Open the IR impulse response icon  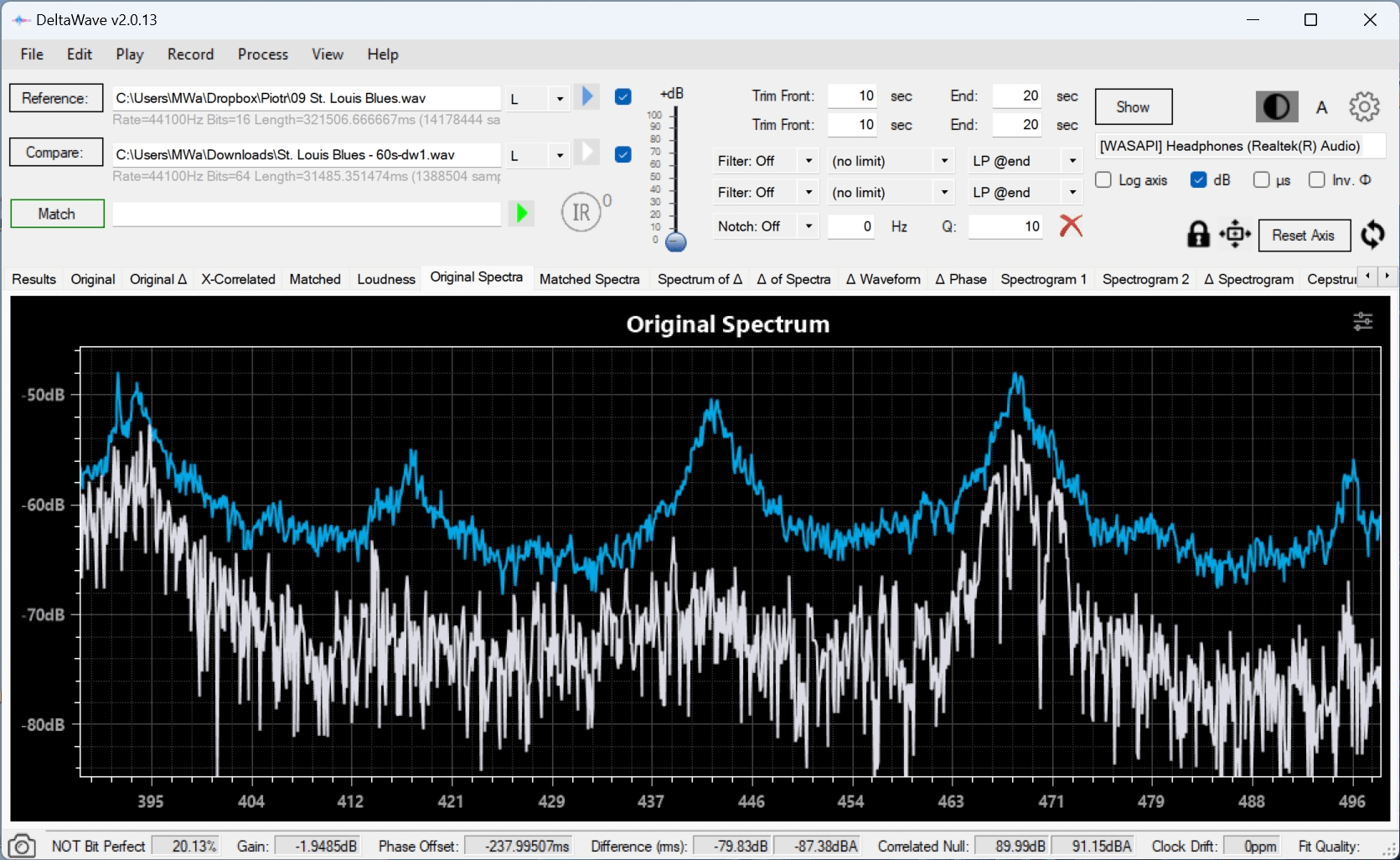(581, 213)
